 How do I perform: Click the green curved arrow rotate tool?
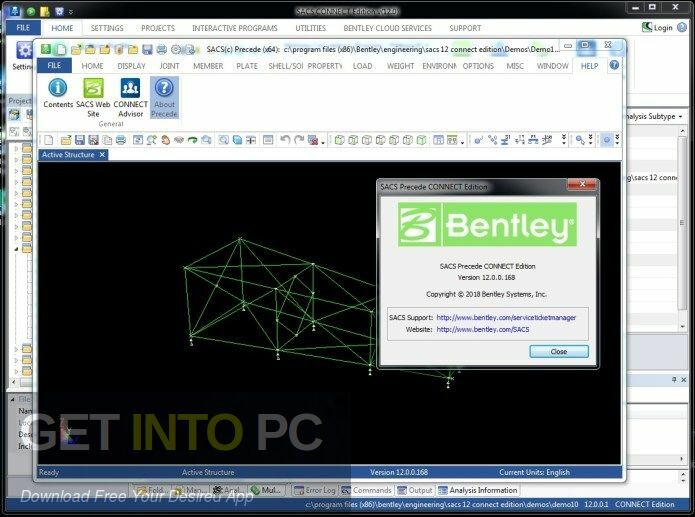(192, 140)
